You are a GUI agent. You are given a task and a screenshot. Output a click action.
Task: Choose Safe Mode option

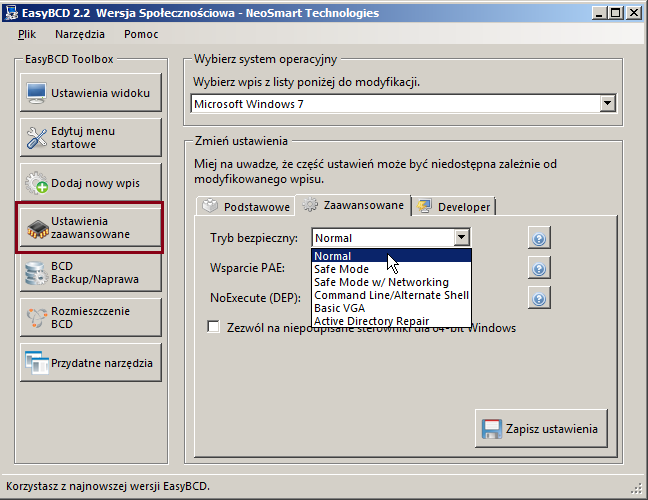[x=391, y=269]
